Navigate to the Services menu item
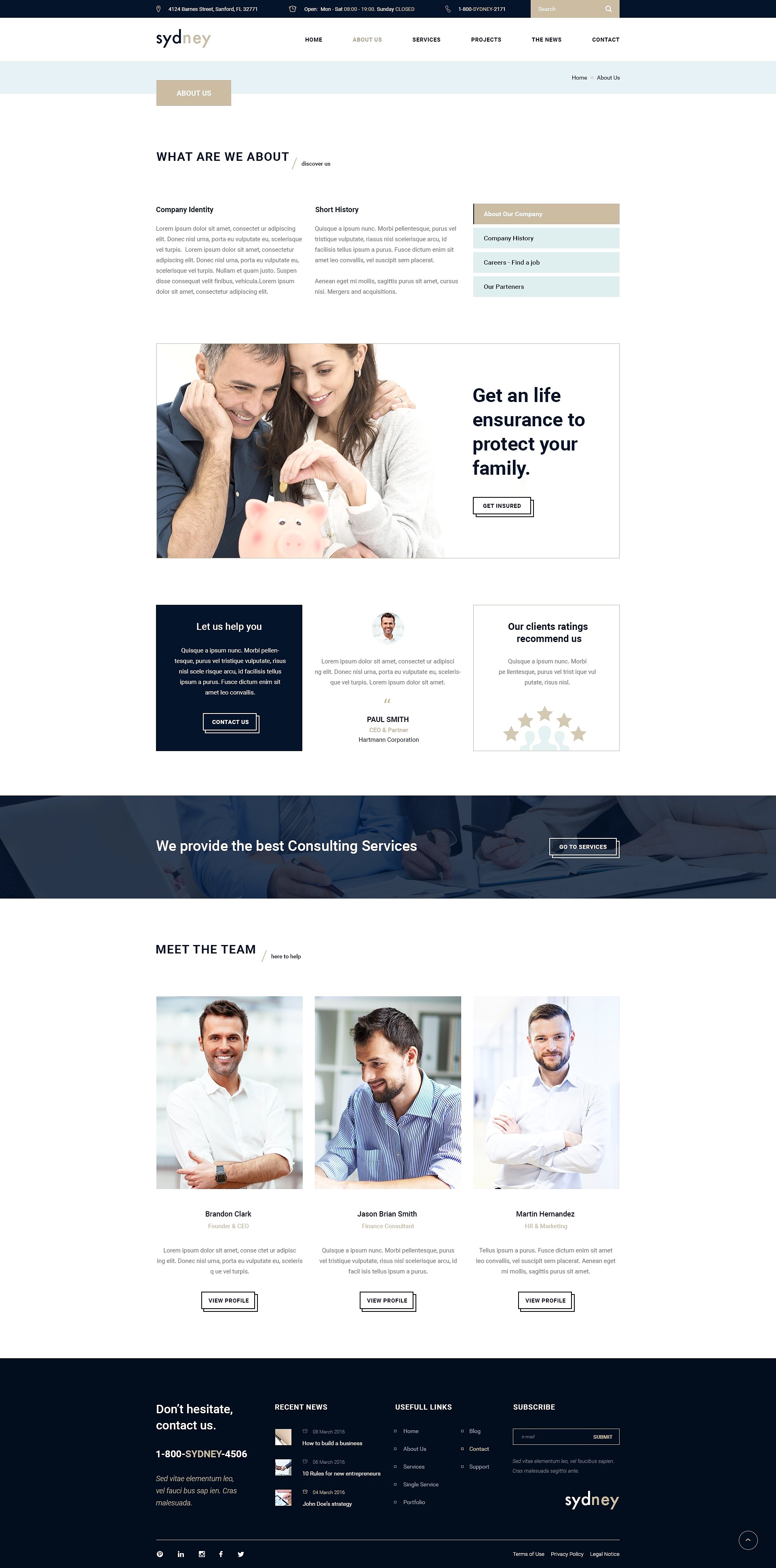Screen dimensions: 776x1568 [x=424, y=40]
